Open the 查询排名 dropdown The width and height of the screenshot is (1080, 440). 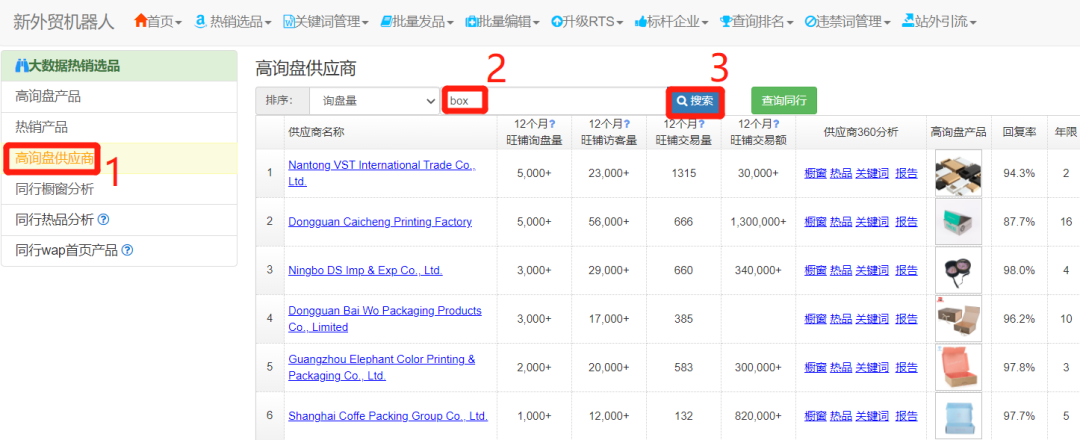pos(757,22)
